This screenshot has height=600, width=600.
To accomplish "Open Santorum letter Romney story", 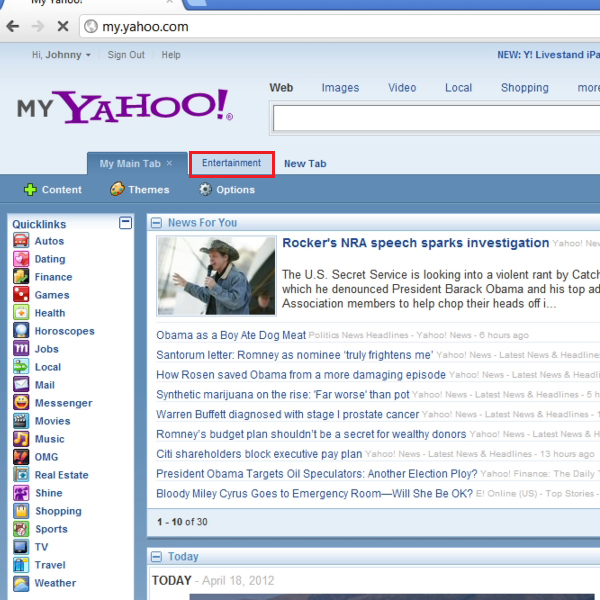I will point(295,355).
